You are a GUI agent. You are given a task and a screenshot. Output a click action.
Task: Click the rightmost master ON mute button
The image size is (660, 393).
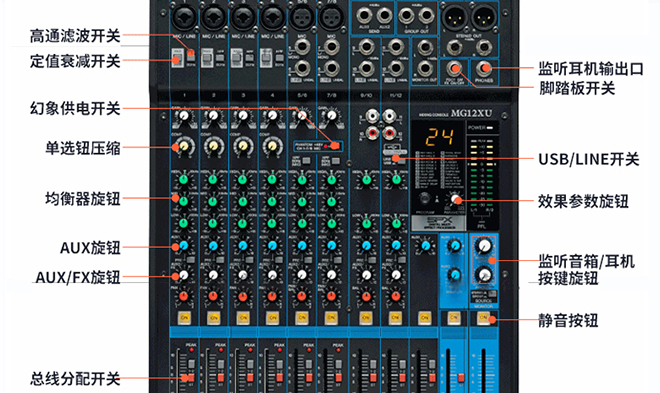483,318
